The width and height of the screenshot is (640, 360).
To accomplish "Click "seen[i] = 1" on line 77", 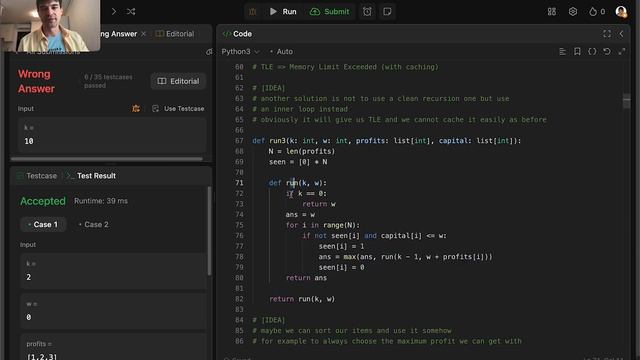I will tap(341, 247).
